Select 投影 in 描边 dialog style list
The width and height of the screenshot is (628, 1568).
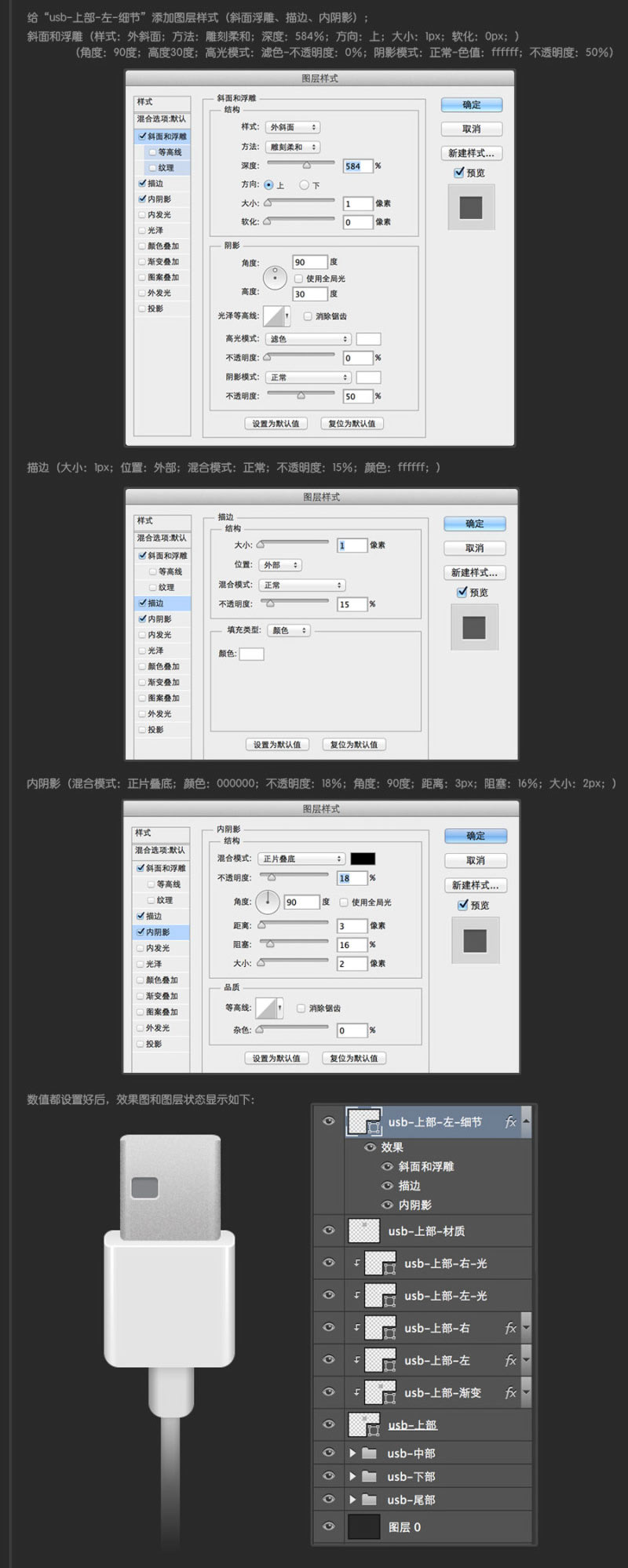(162, 729)
